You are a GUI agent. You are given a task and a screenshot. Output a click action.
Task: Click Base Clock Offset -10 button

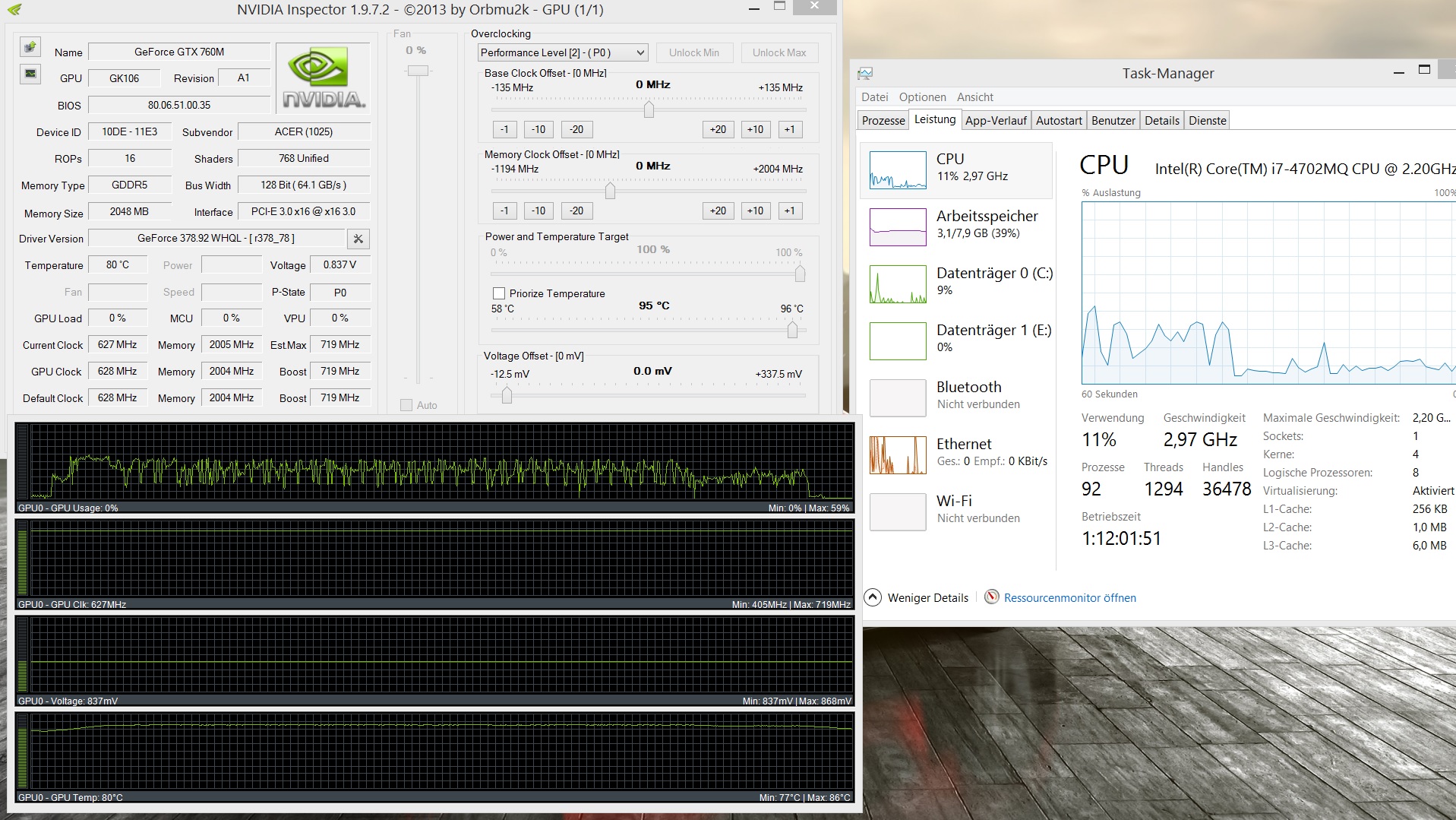click(538, 129)
